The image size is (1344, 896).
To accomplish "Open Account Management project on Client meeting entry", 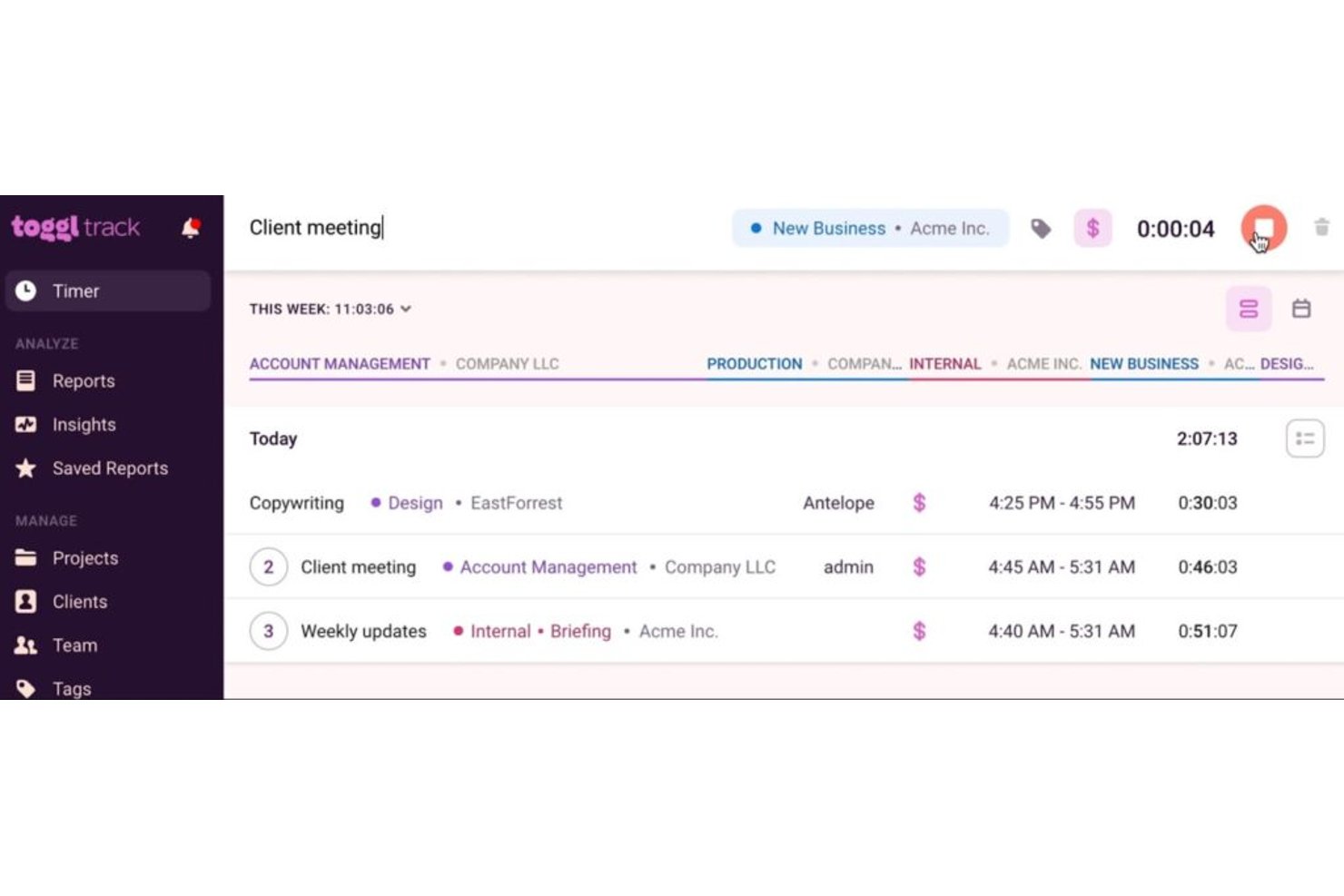I will point(548,567).
